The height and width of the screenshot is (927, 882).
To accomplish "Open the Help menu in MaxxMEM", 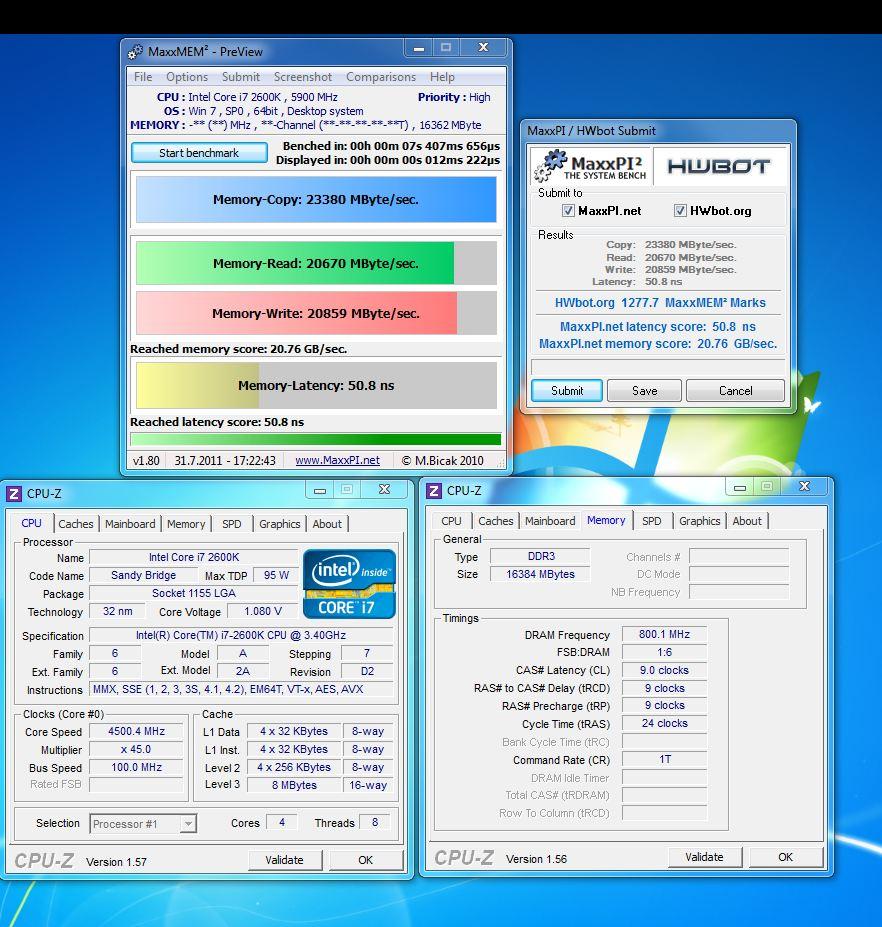I will (442, 77).
